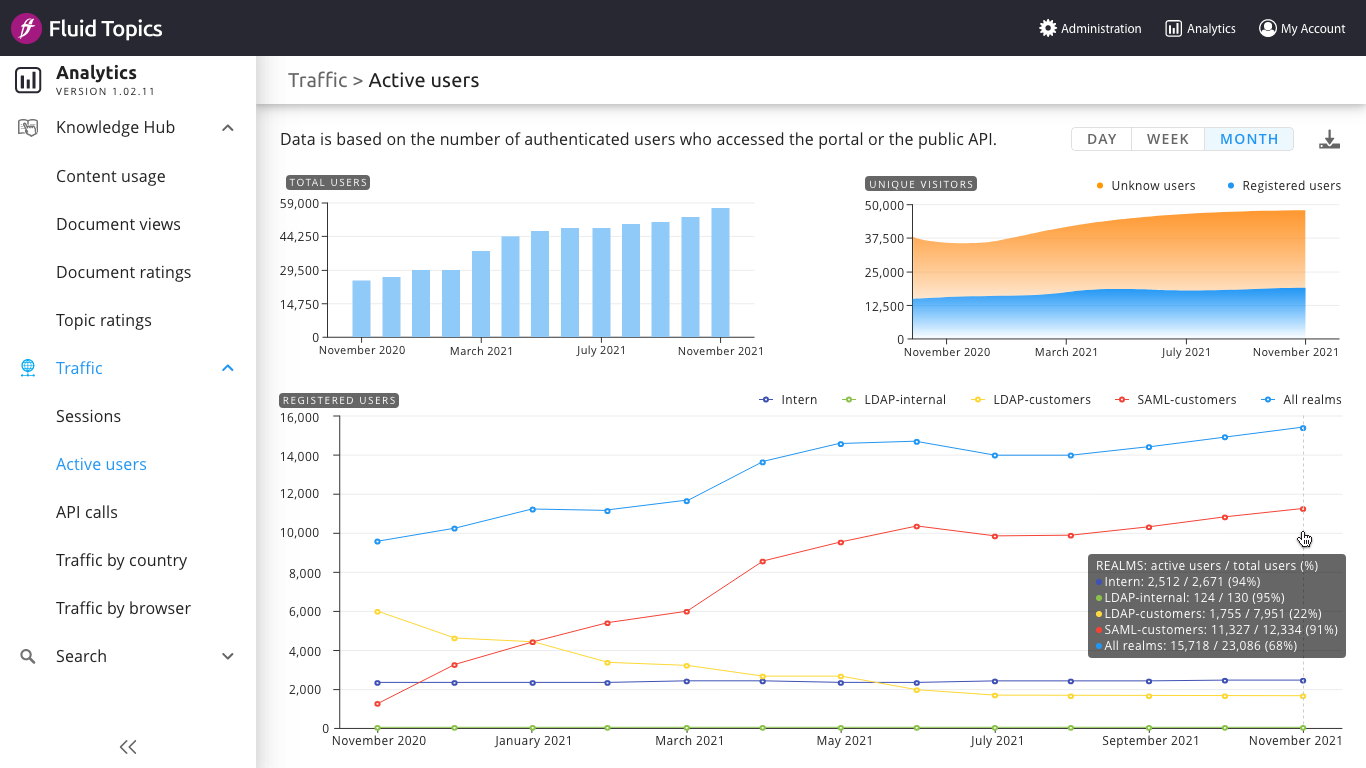Screen dimensions: 1366x768
Task: Collapse the Traffic section chevron
Action: point(228,368)
